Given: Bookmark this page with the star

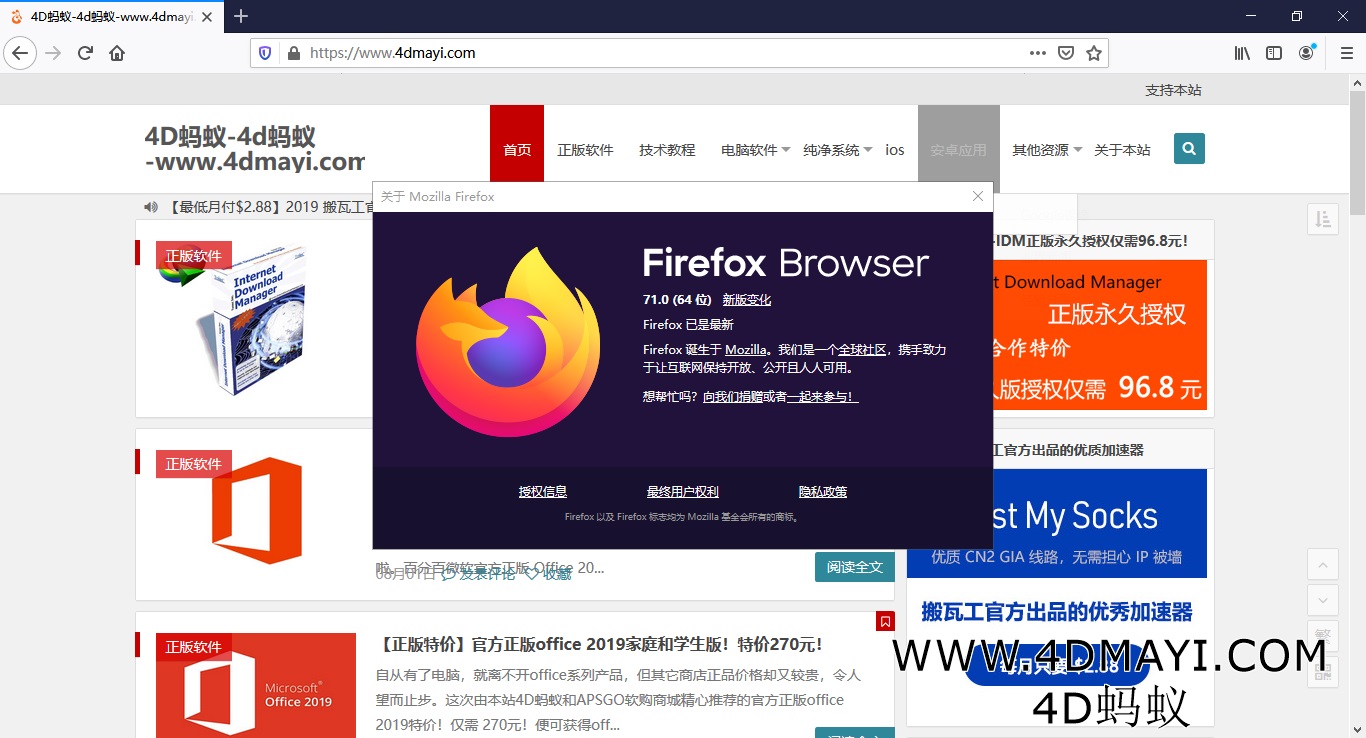Looking at the screenshot, I should point(1094,53).
